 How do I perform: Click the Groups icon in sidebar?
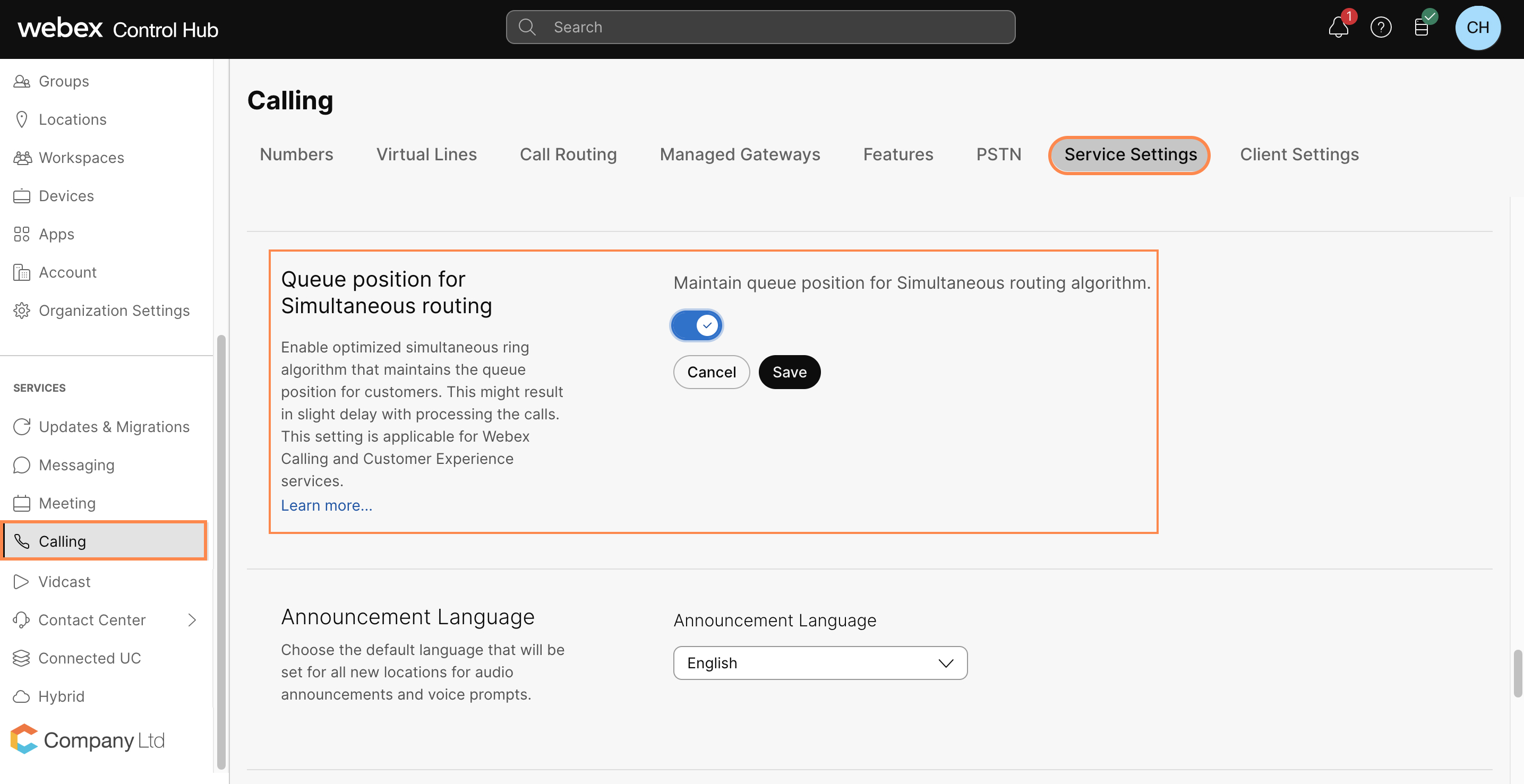[x=22, y=80]
